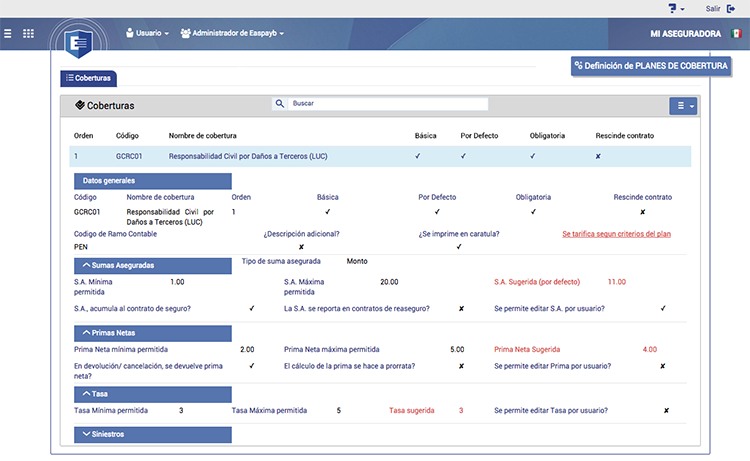Open the list options dropdown button
Viewport: 750px width, 461px height.
pyautogui.click(x=683, y=106)
